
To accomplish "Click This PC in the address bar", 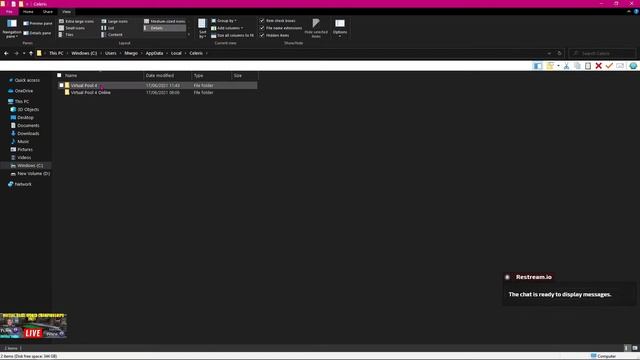I will tap(56, 53).
